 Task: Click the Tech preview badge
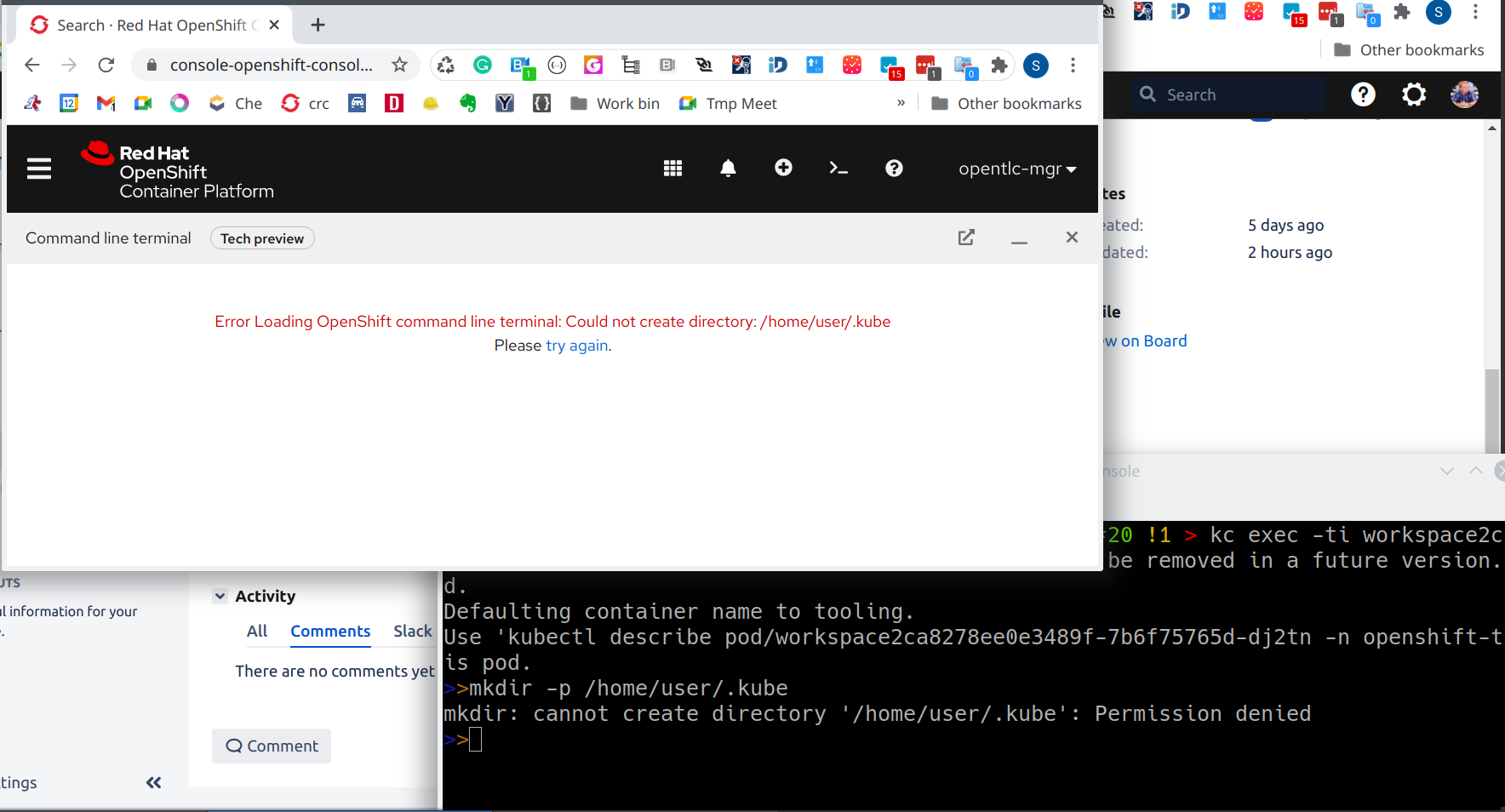coord(262,238)
